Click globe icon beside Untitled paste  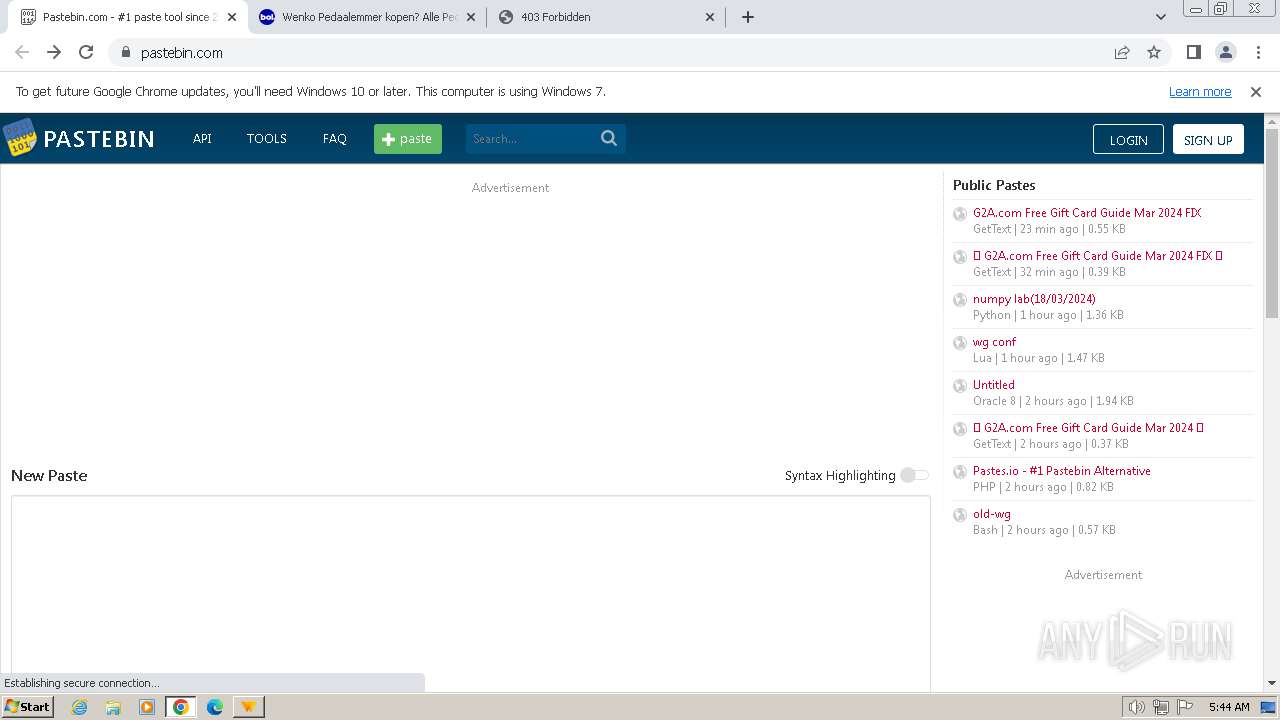(x=960, y=386)
